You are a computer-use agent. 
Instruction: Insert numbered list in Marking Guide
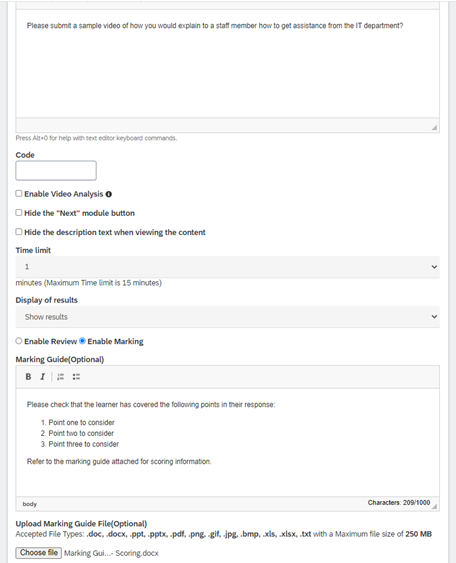pos(60,377)
